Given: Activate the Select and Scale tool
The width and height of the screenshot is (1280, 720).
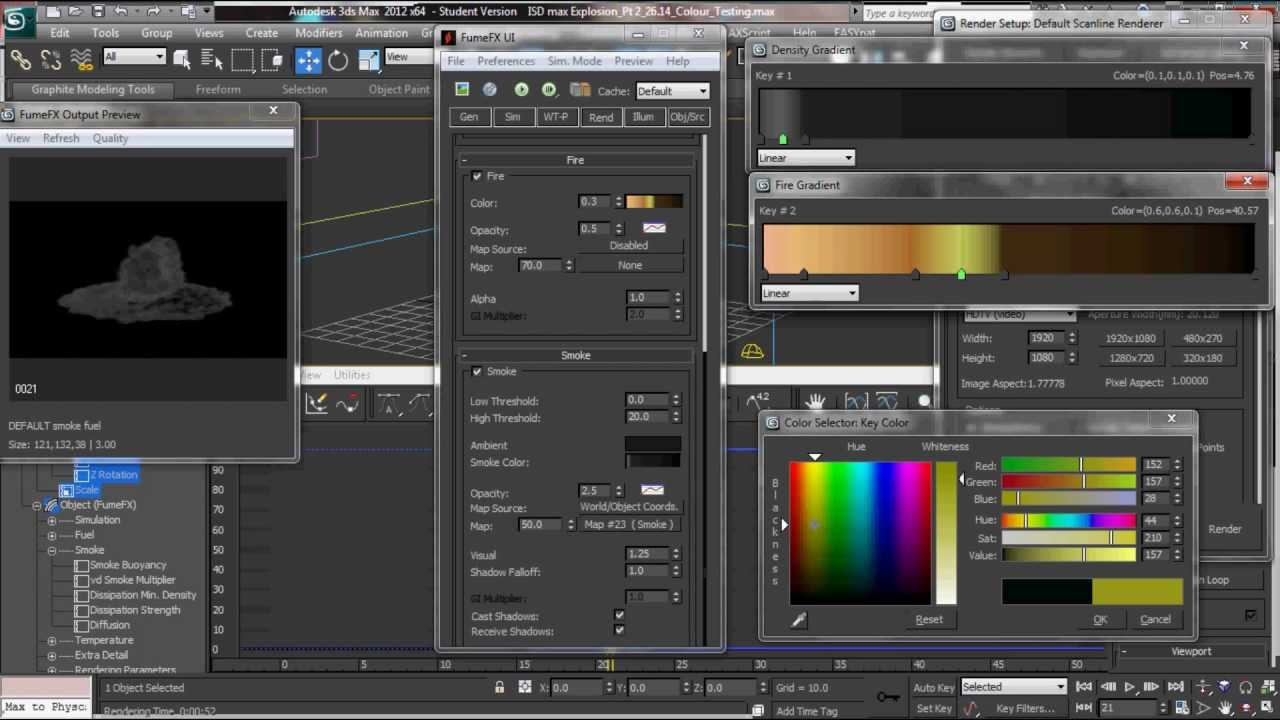Looking at the screenshot, I should click(368, 61).
